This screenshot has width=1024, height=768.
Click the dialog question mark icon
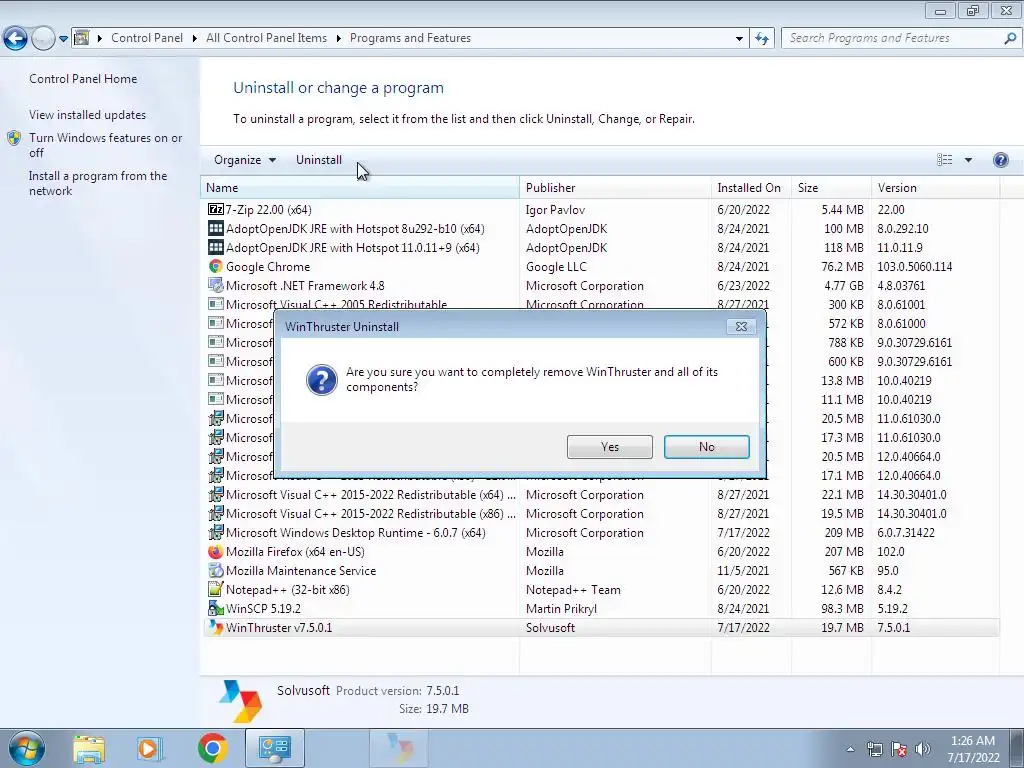point(322,380)
